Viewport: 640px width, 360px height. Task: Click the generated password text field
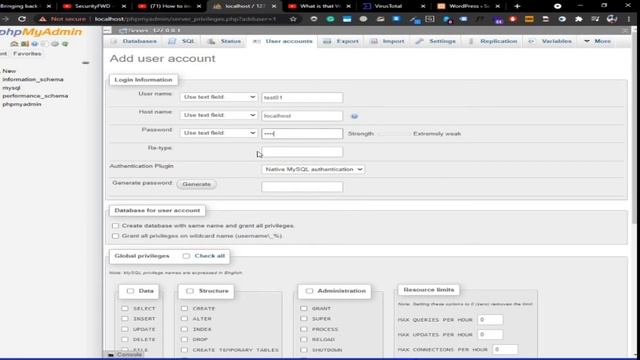click(x=302, y=187)
